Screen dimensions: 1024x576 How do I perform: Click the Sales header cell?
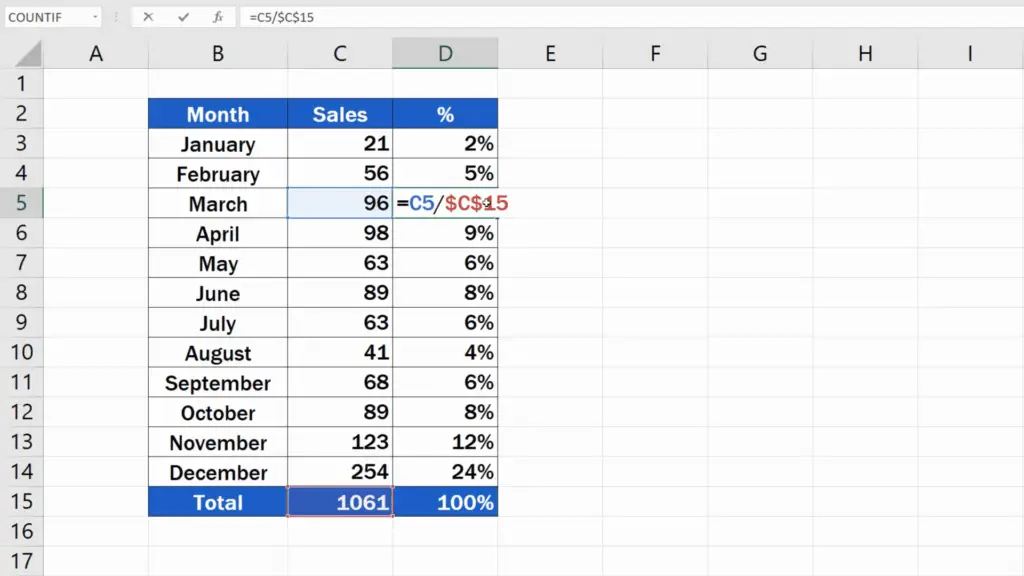[x=340, y=114]
